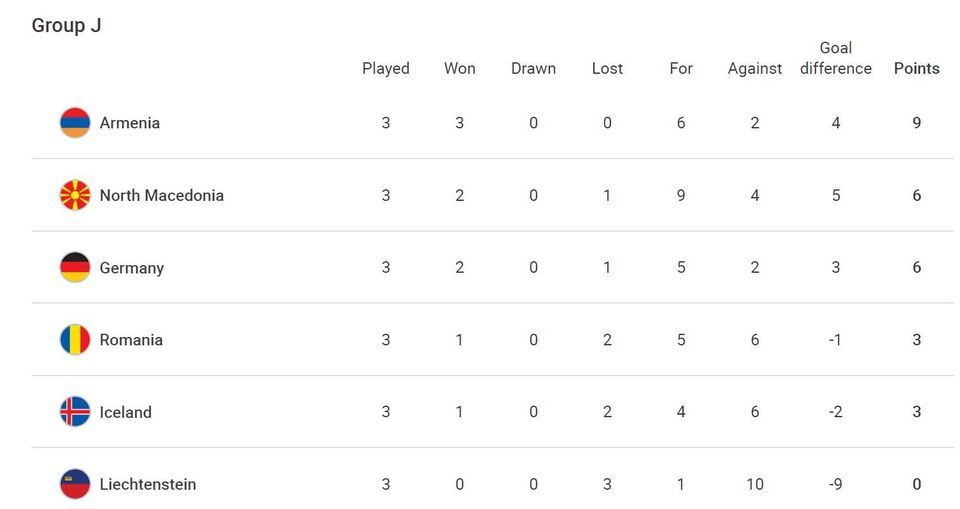Click the Goal difference column header

point(836,58)
